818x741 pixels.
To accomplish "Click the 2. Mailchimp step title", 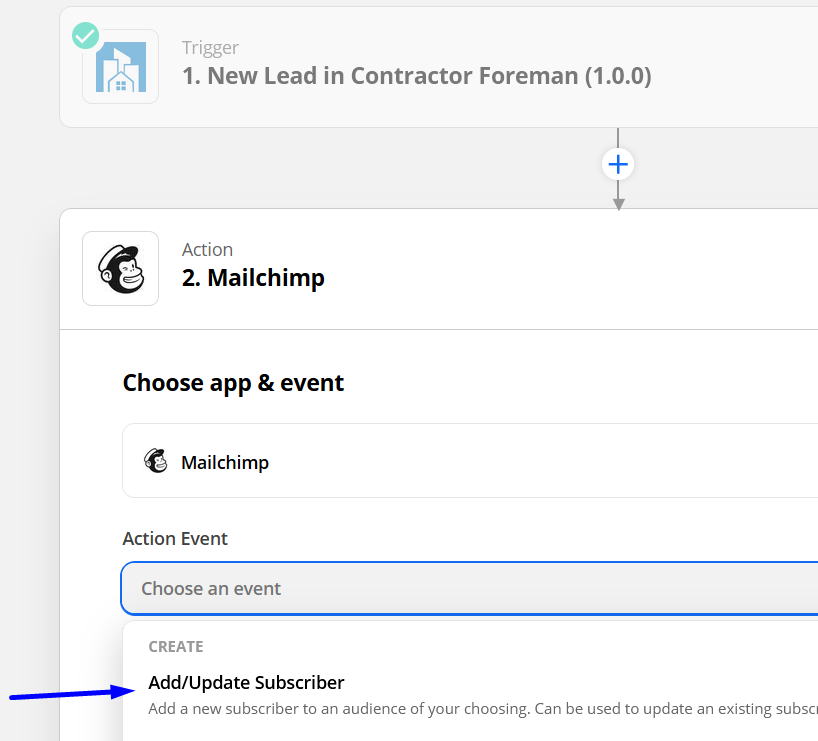I will 253,278.
